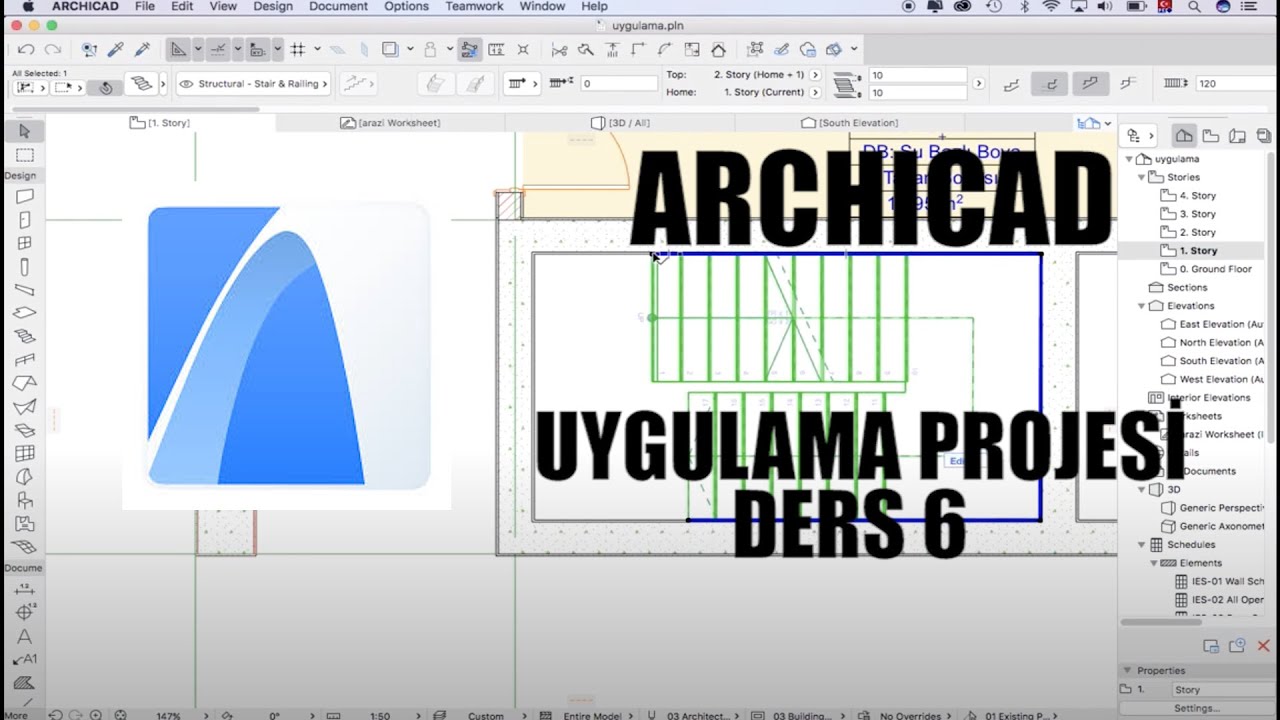1280x720 pixels.
Task: Select the Dimension tool
Action: (x=25, y=589)
